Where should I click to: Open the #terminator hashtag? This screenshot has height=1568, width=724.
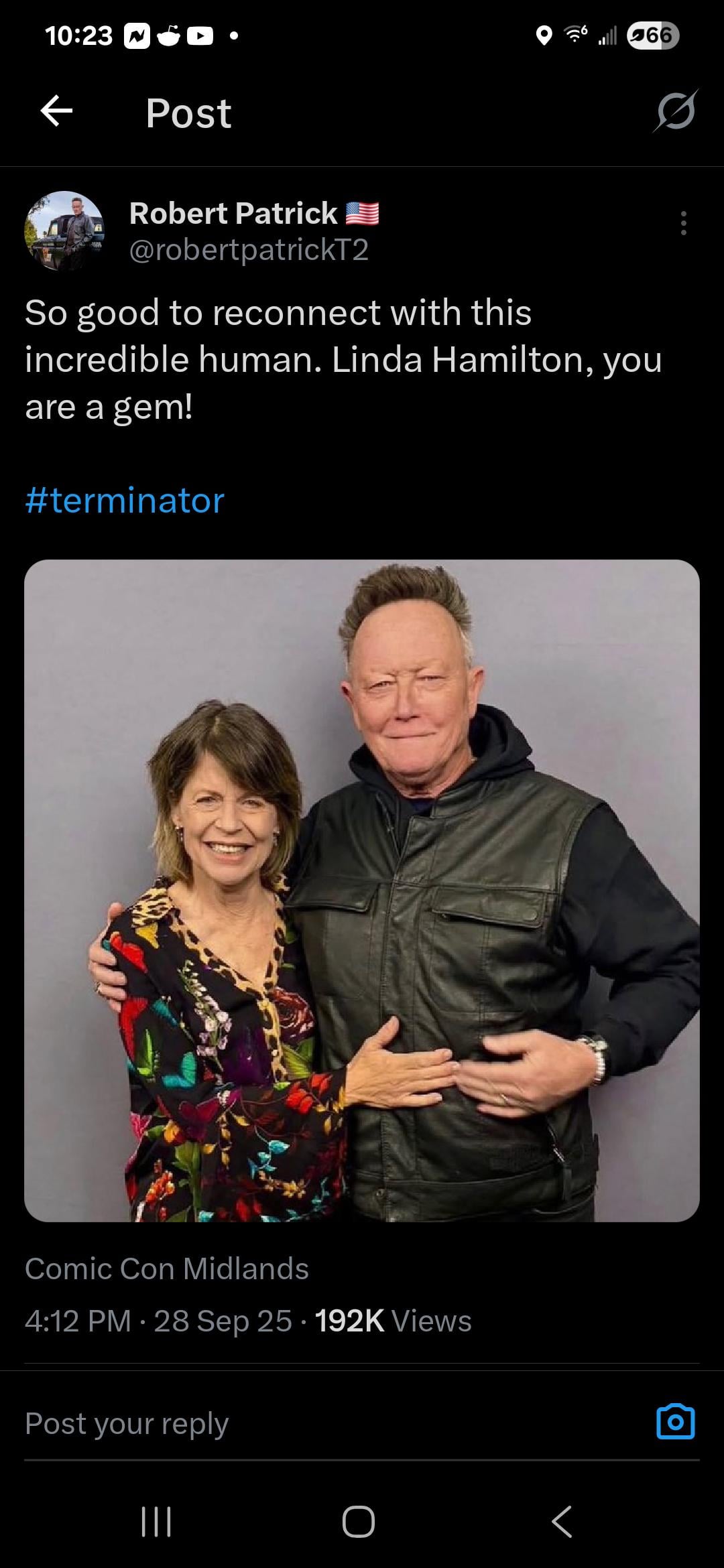click(x=125, y=501)
